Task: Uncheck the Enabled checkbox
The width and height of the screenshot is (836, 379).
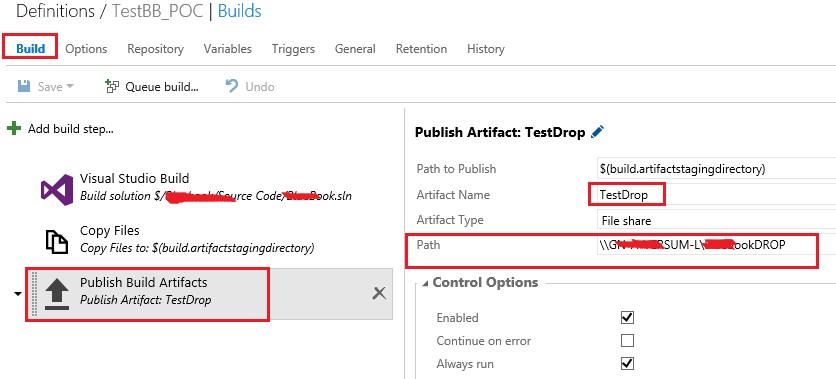Action: point(628,318)
